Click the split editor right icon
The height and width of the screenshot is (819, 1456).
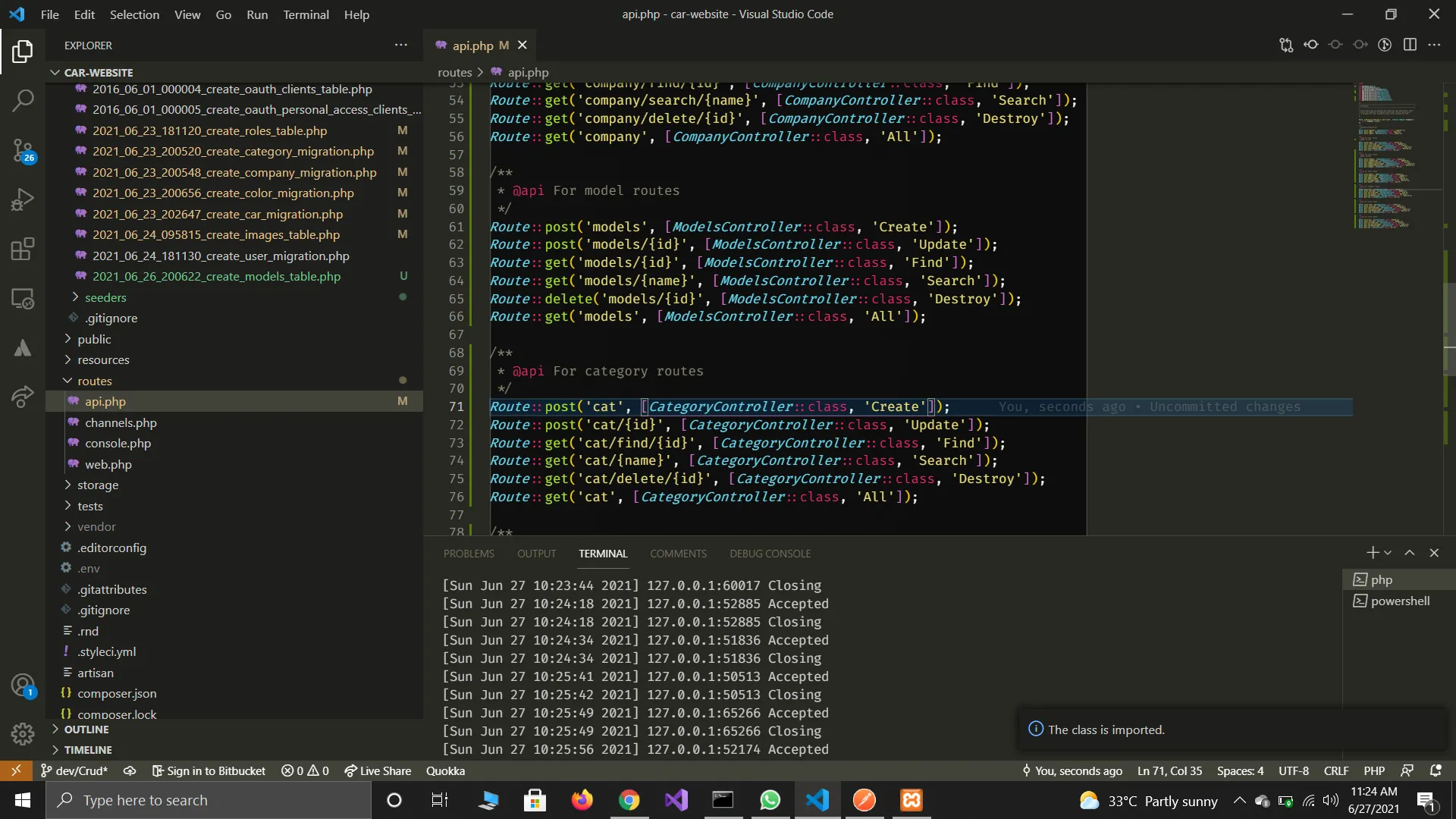tap(1410, 45)
